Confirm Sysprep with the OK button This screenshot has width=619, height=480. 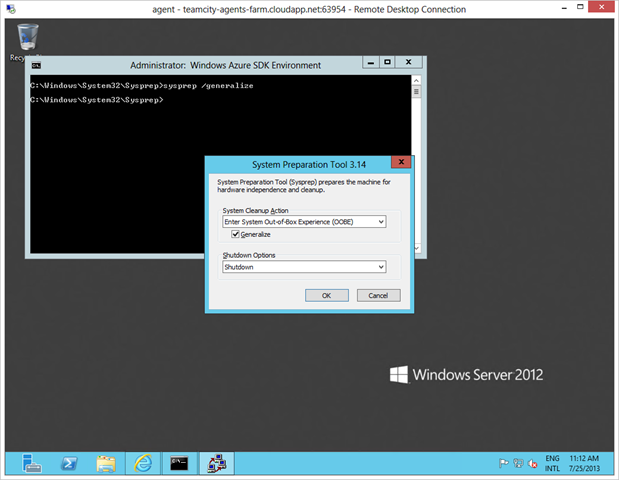326,295
